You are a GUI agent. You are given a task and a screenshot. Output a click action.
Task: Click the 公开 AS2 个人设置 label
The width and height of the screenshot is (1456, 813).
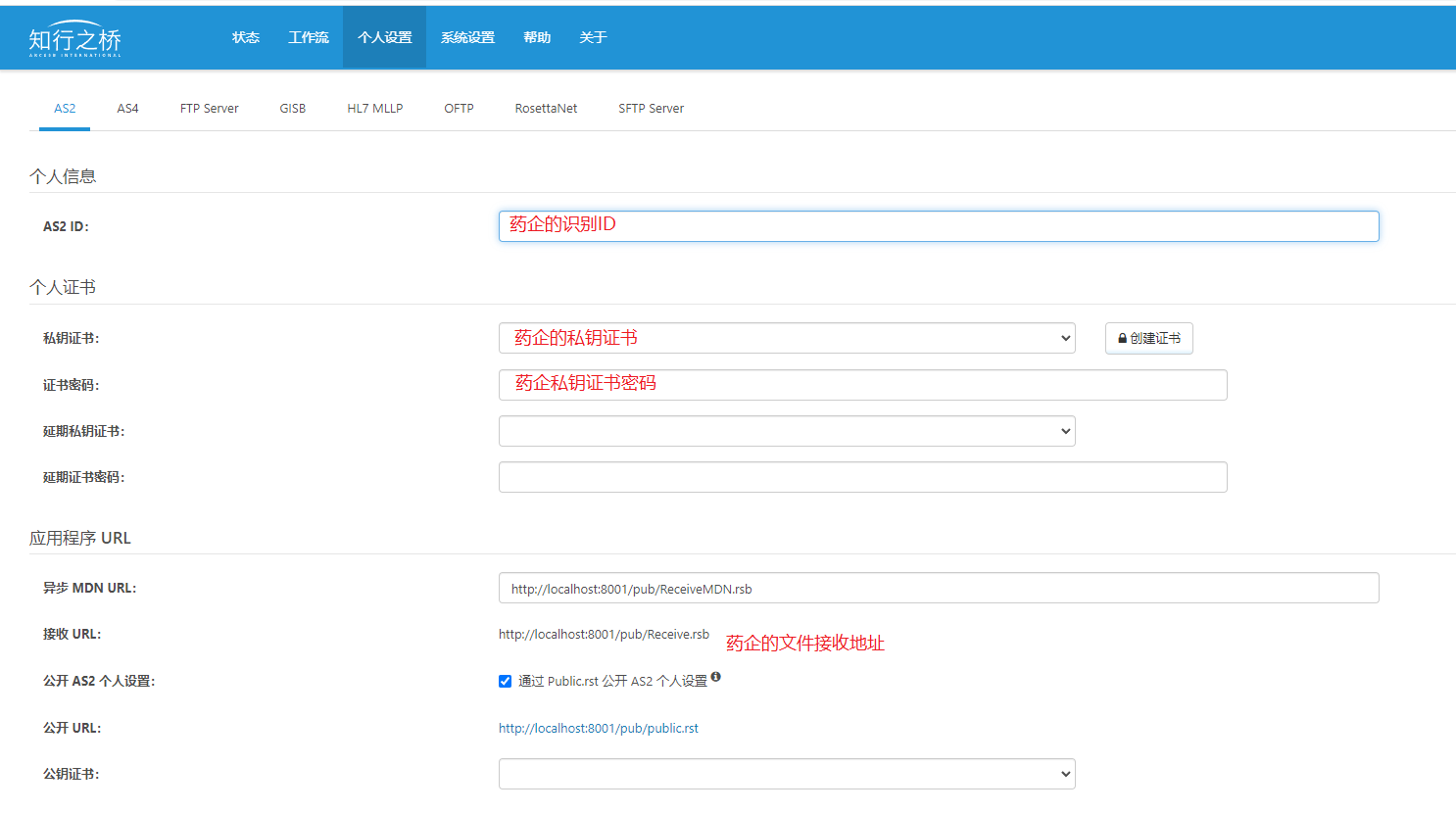(x=99, y=681)
